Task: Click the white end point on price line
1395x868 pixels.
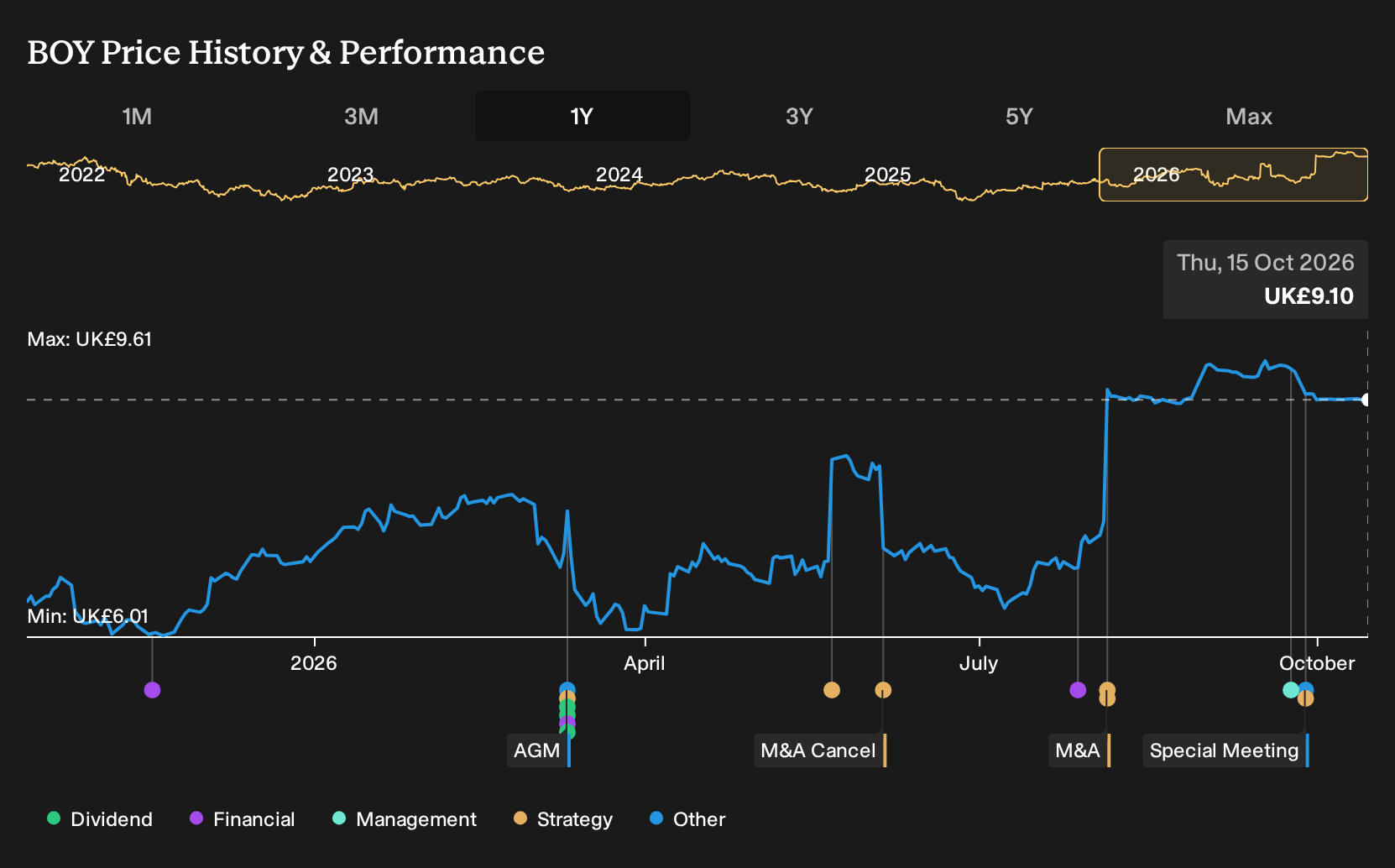Action: pos(1366,400)
